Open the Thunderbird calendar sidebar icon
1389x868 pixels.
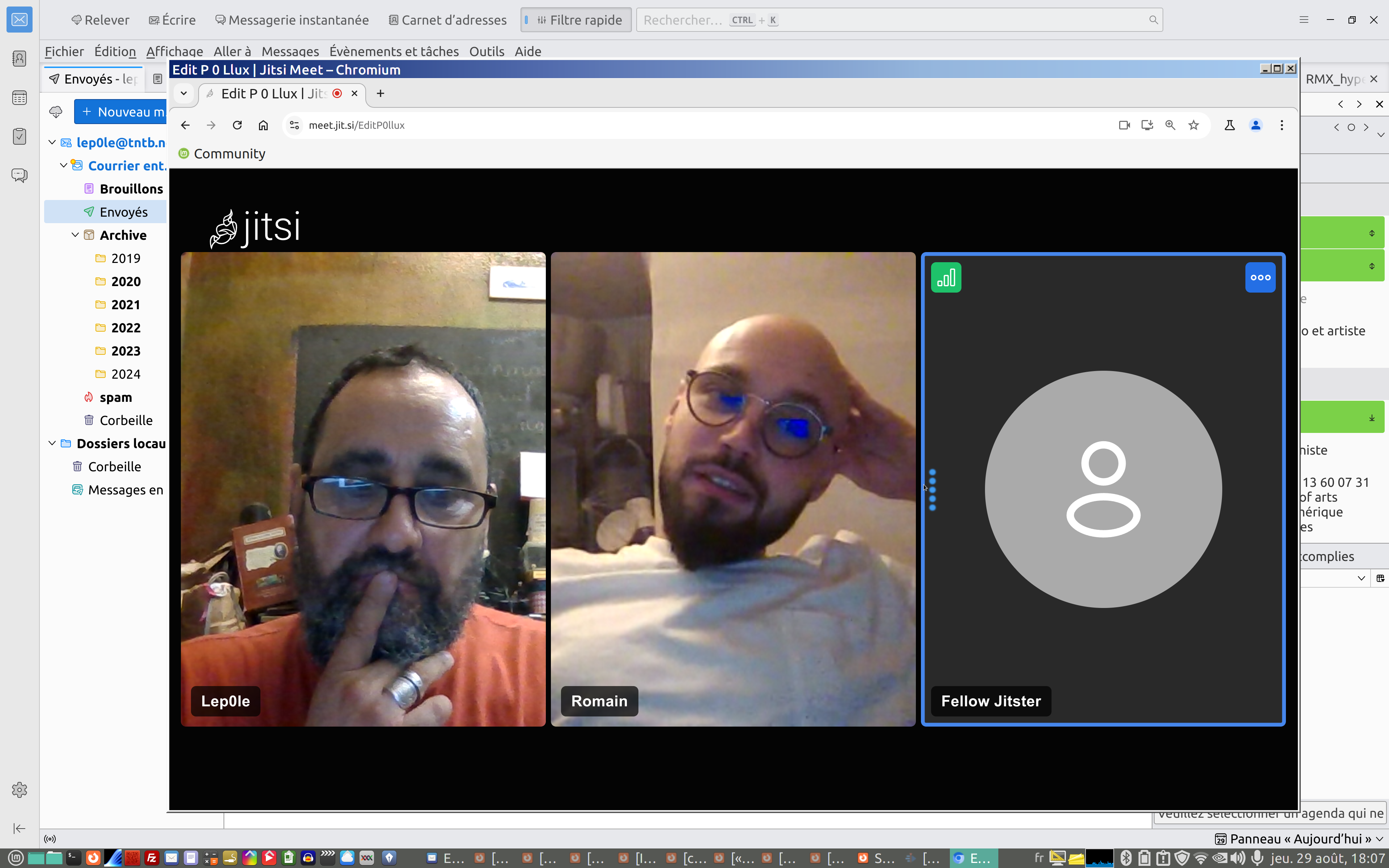[x=20, y=98]
